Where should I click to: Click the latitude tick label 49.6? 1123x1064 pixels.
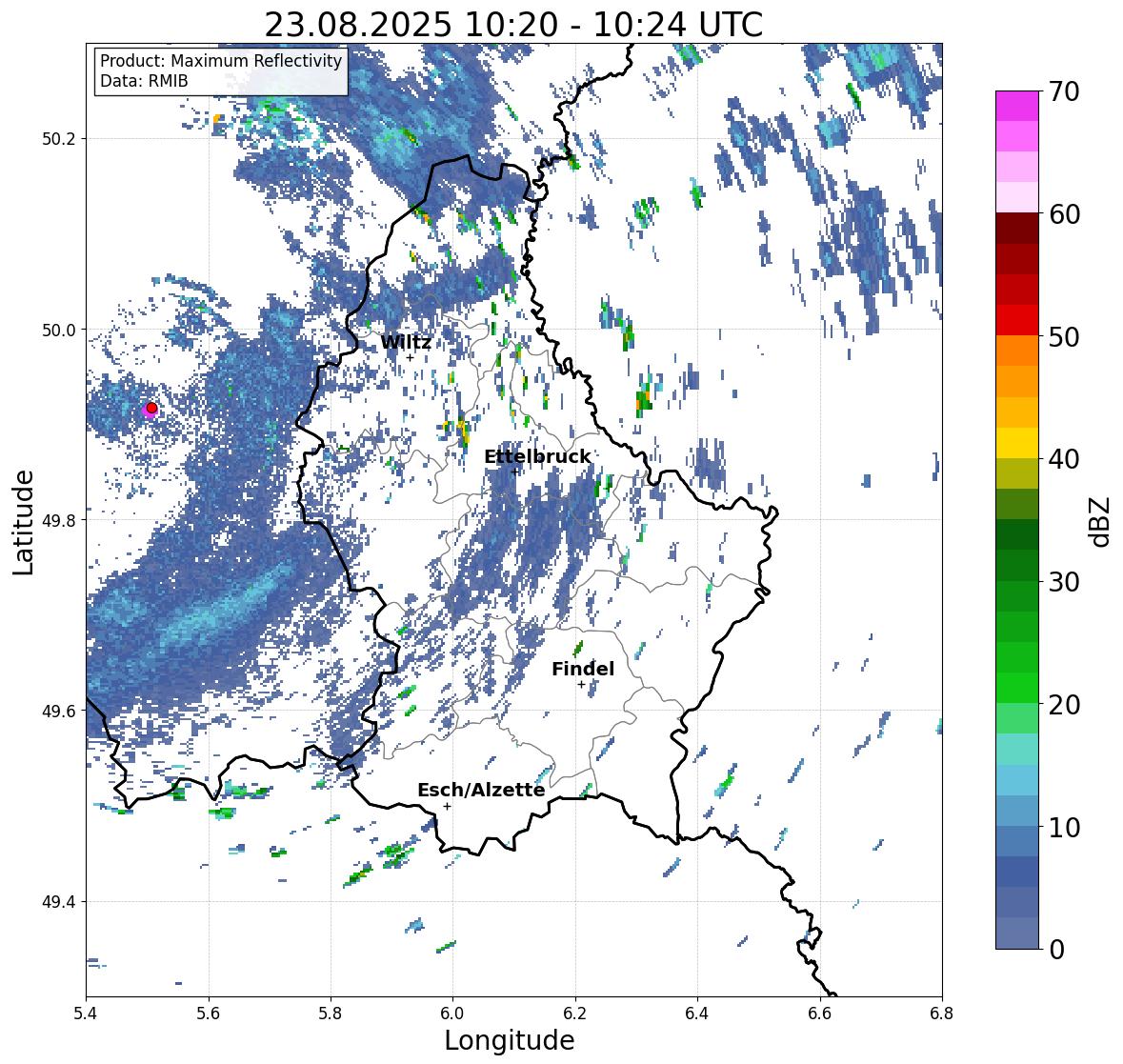(59, 711)
